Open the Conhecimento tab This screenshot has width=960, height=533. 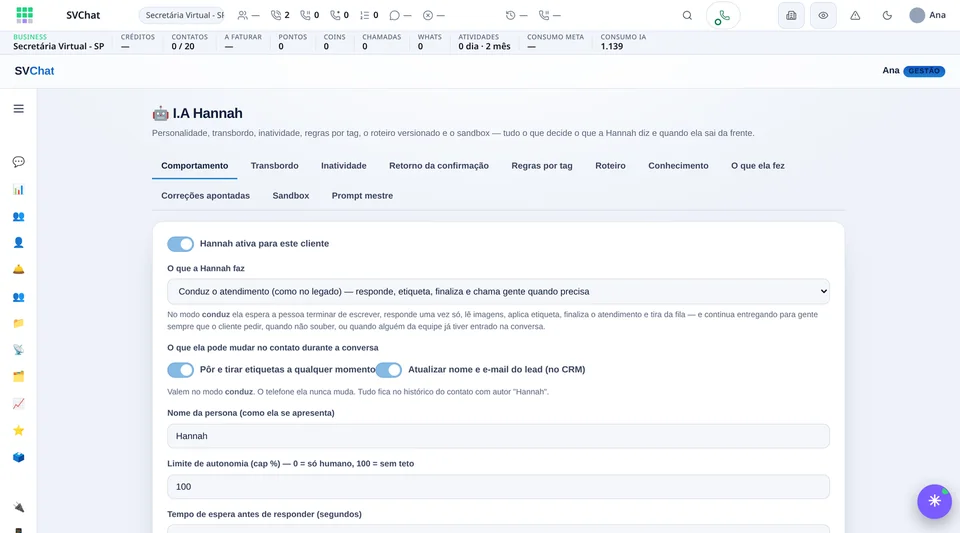pyautogui.click(x=678, y=166)
